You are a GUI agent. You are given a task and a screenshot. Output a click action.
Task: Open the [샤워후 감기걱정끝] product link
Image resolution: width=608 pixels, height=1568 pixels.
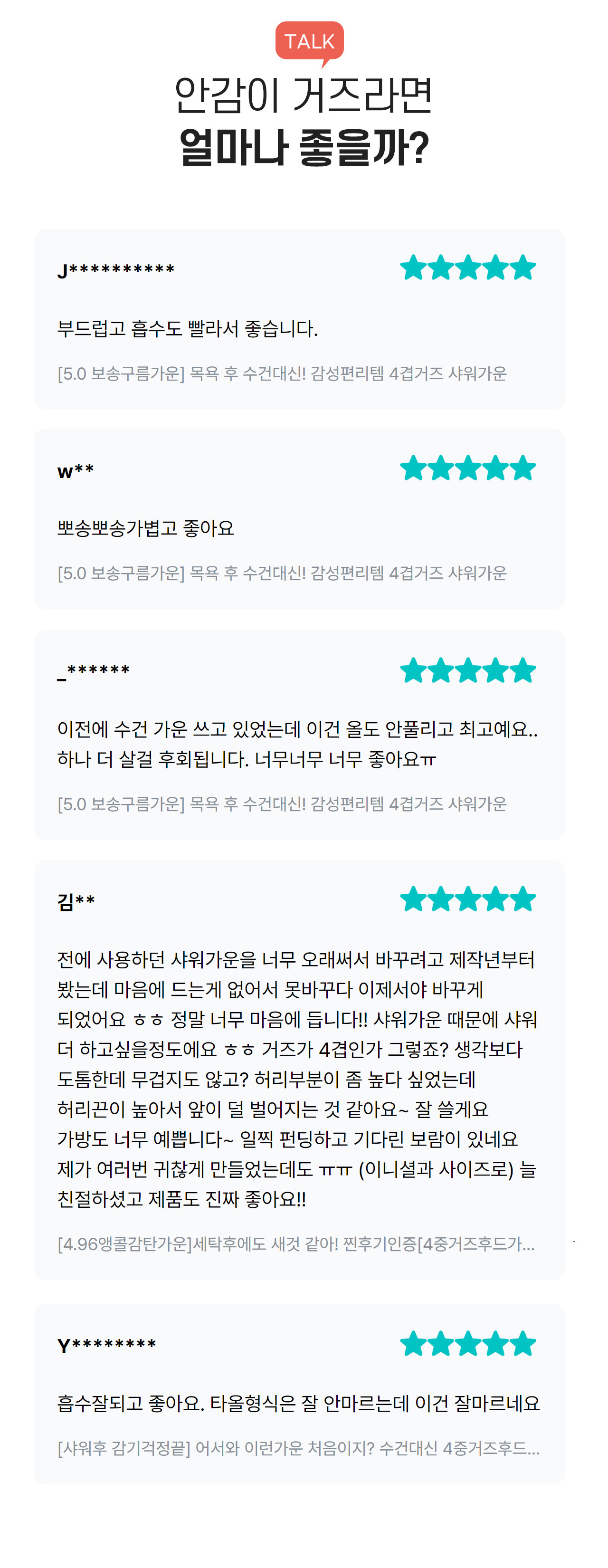click(298, 1449)
